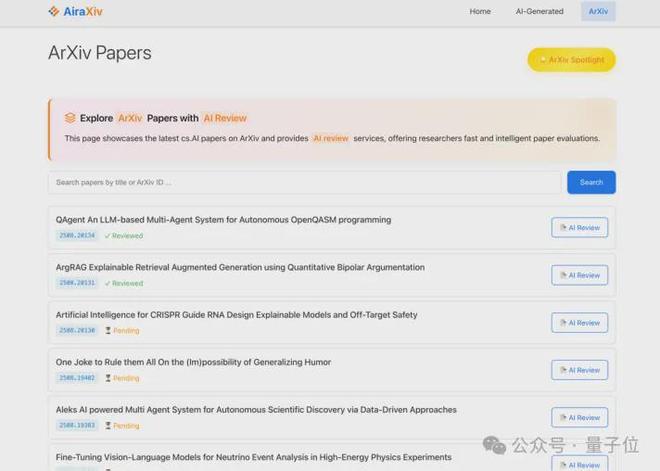Open the Aleks AI powered Multi Agent System title
The image size is (660, 471).
coord(256,410)
